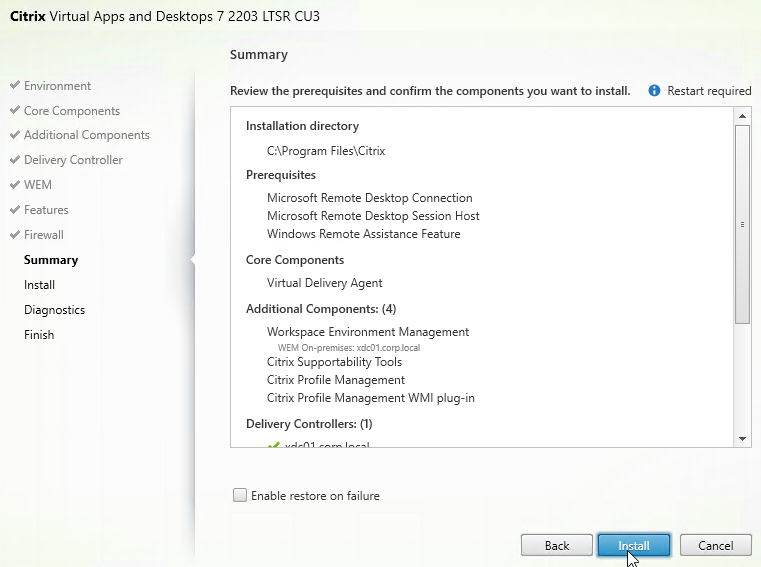
Task: Click the checkmark icon beside Additional Components
Action: pyautogui.click(x=15, y=134)
